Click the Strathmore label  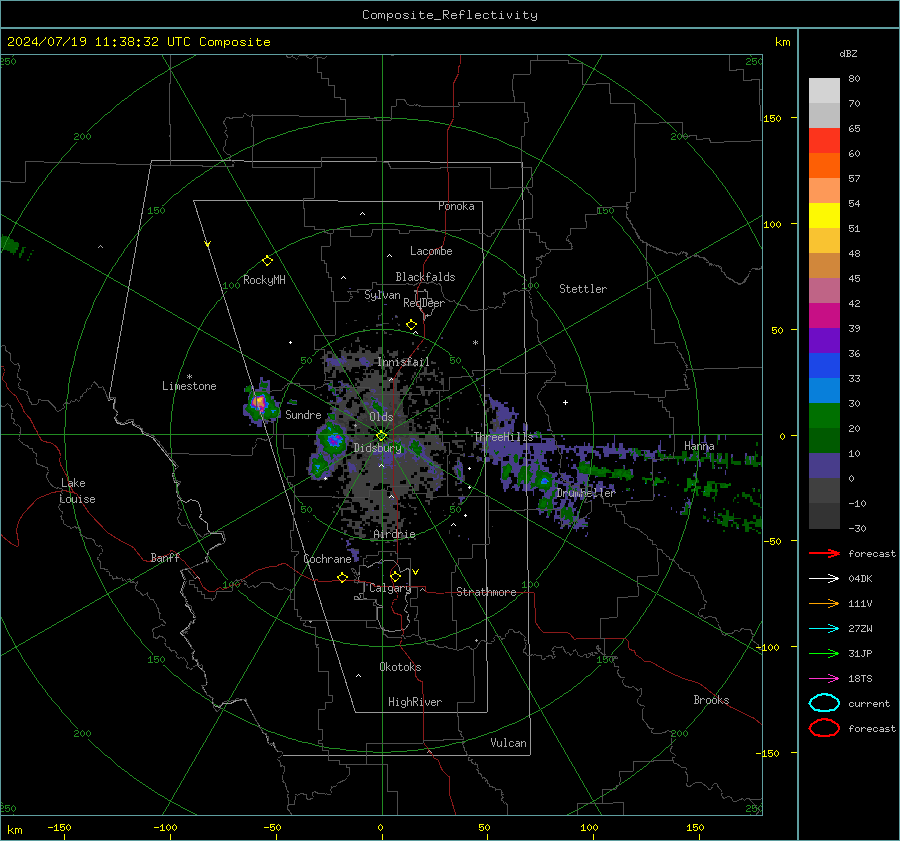486,592
